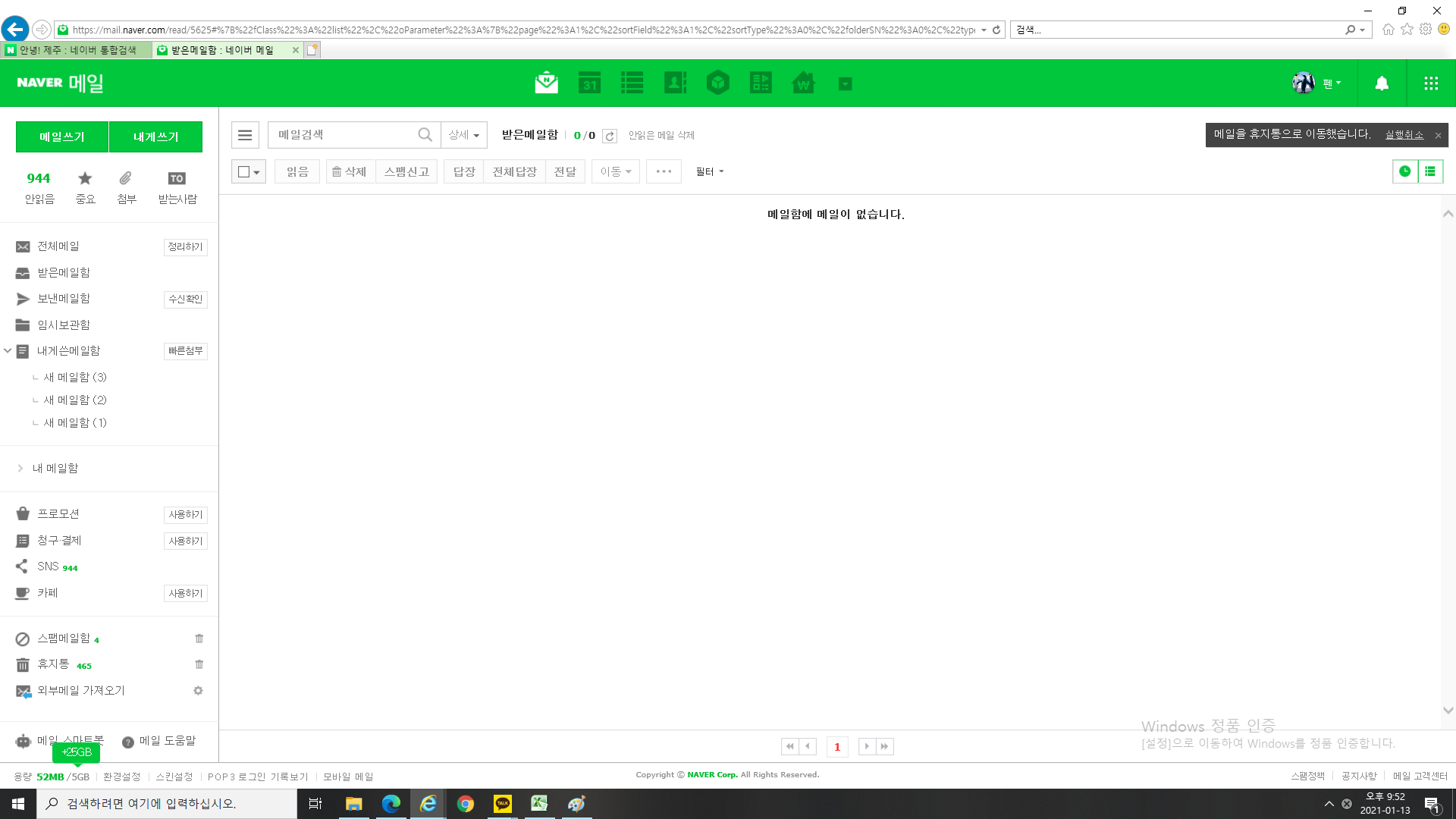This screenshot has width=1456, height=819.
Task: Click the address book icon in header
Action: [x=675, y=83]
